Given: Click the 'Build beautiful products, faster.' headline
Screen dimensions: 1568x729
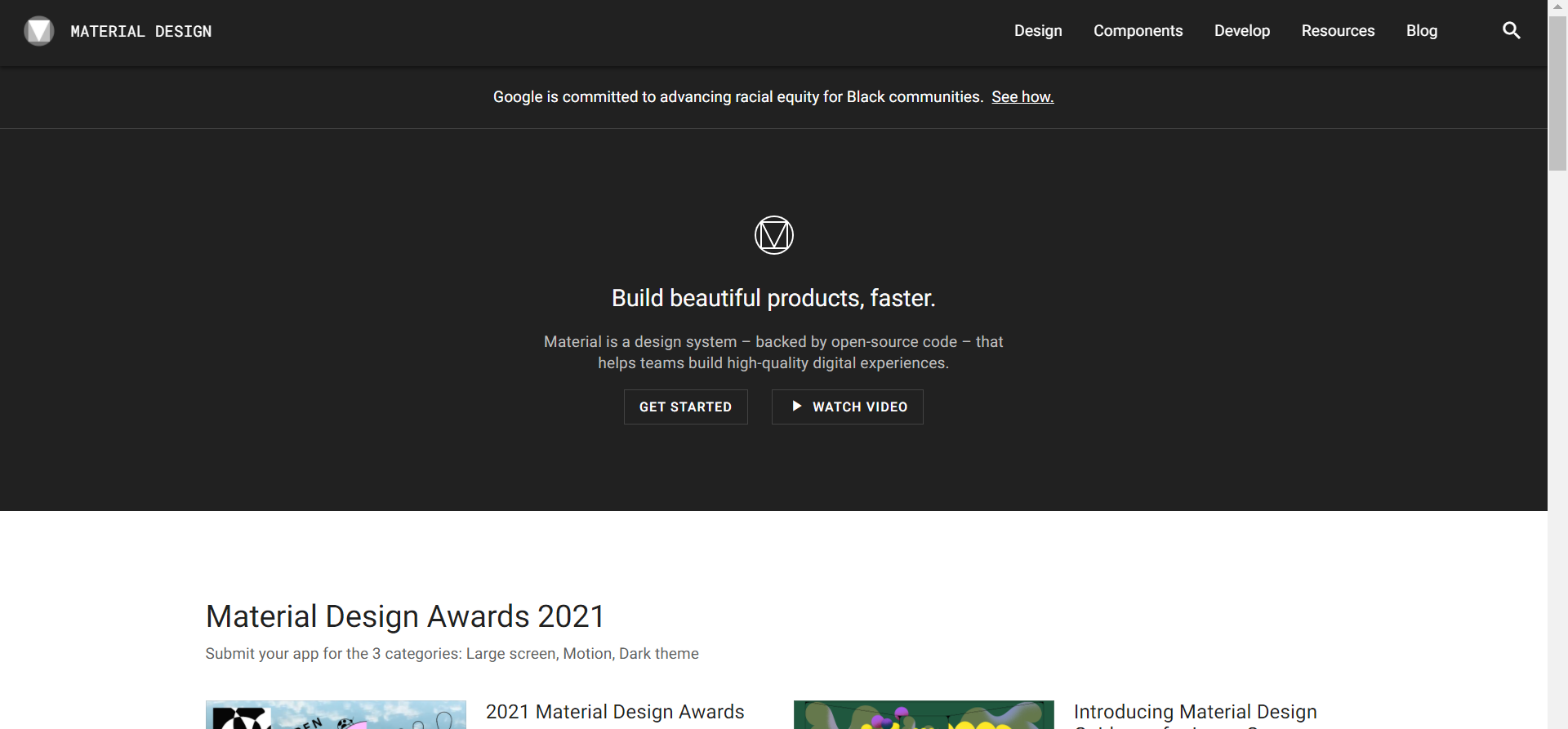Looking at the screenshot, I should click(x=773, y=298).
